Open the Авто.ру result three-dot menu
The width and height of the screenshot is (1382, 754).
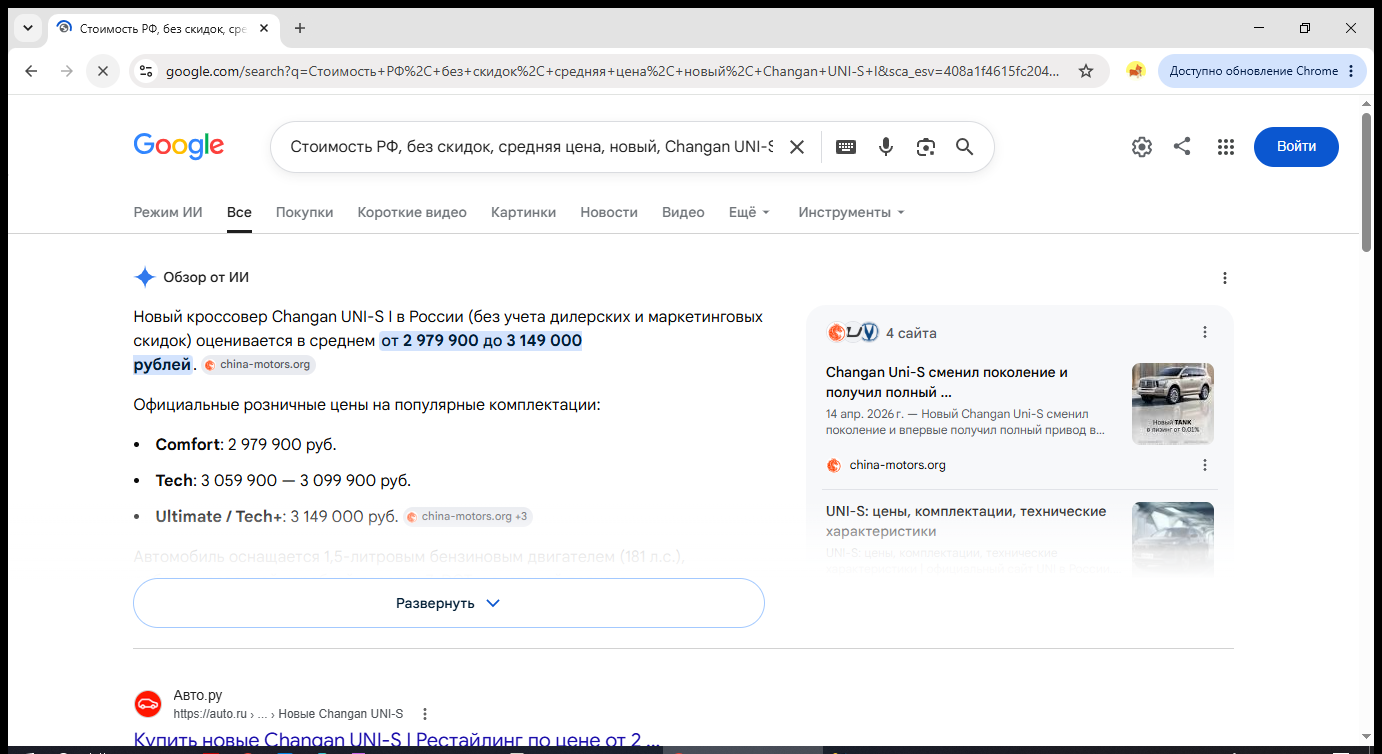[425, 714]
